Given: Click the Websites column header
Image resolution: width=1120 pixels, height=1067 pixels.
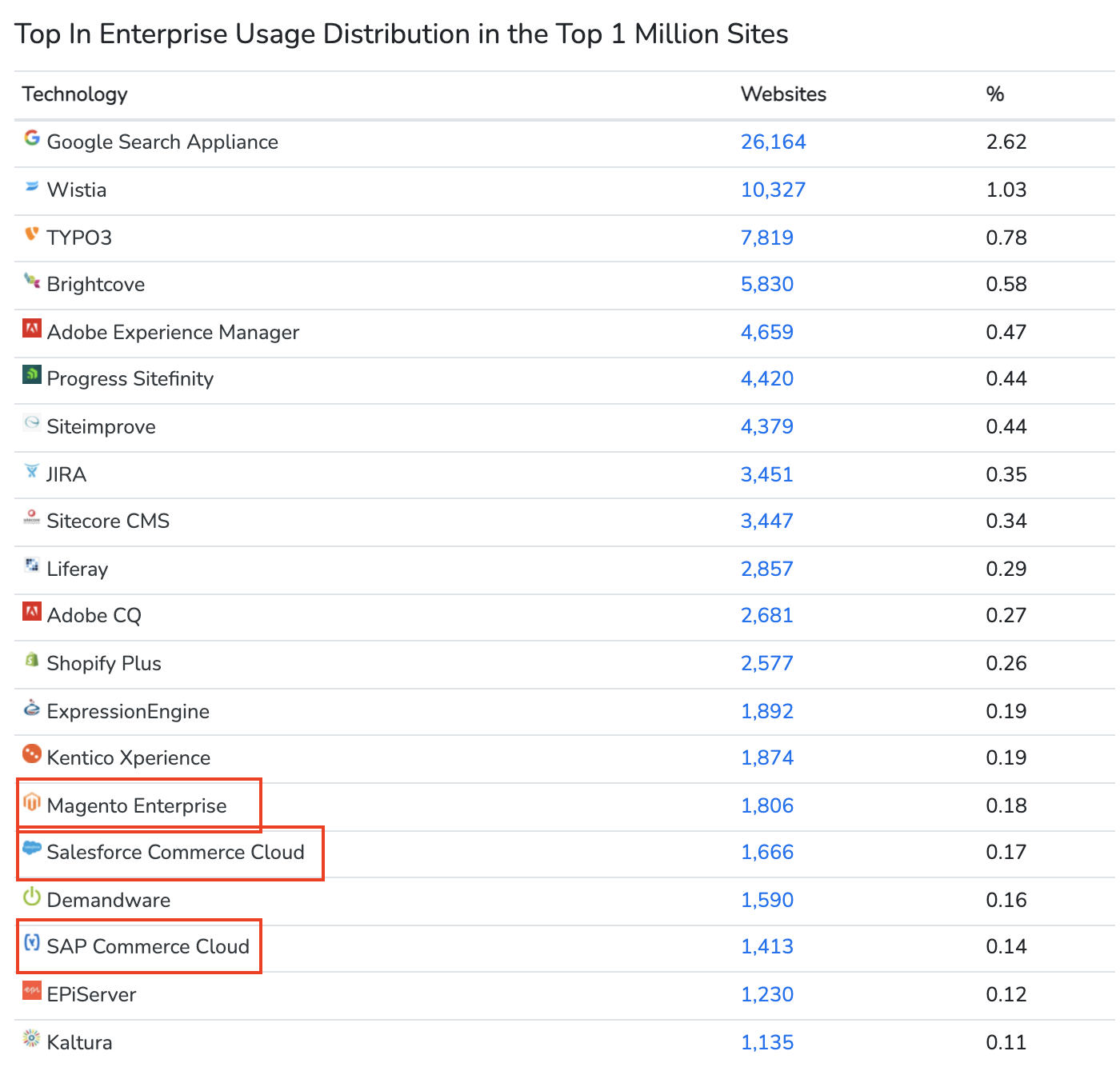Looking at the screenshot, I should (x=782, y=94).
